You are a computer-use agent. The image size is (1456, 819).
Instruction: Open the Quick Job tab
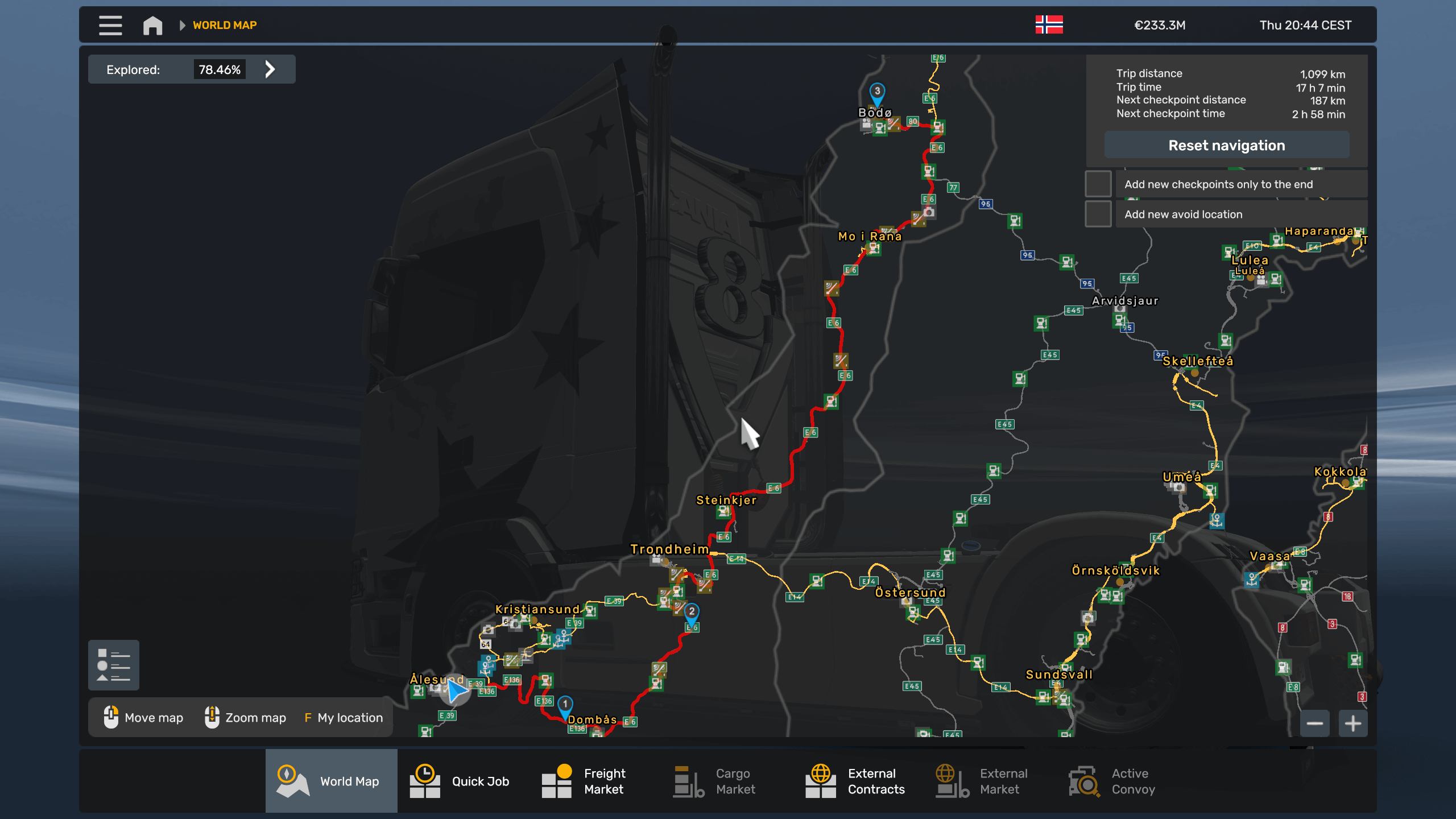point(460,781)
